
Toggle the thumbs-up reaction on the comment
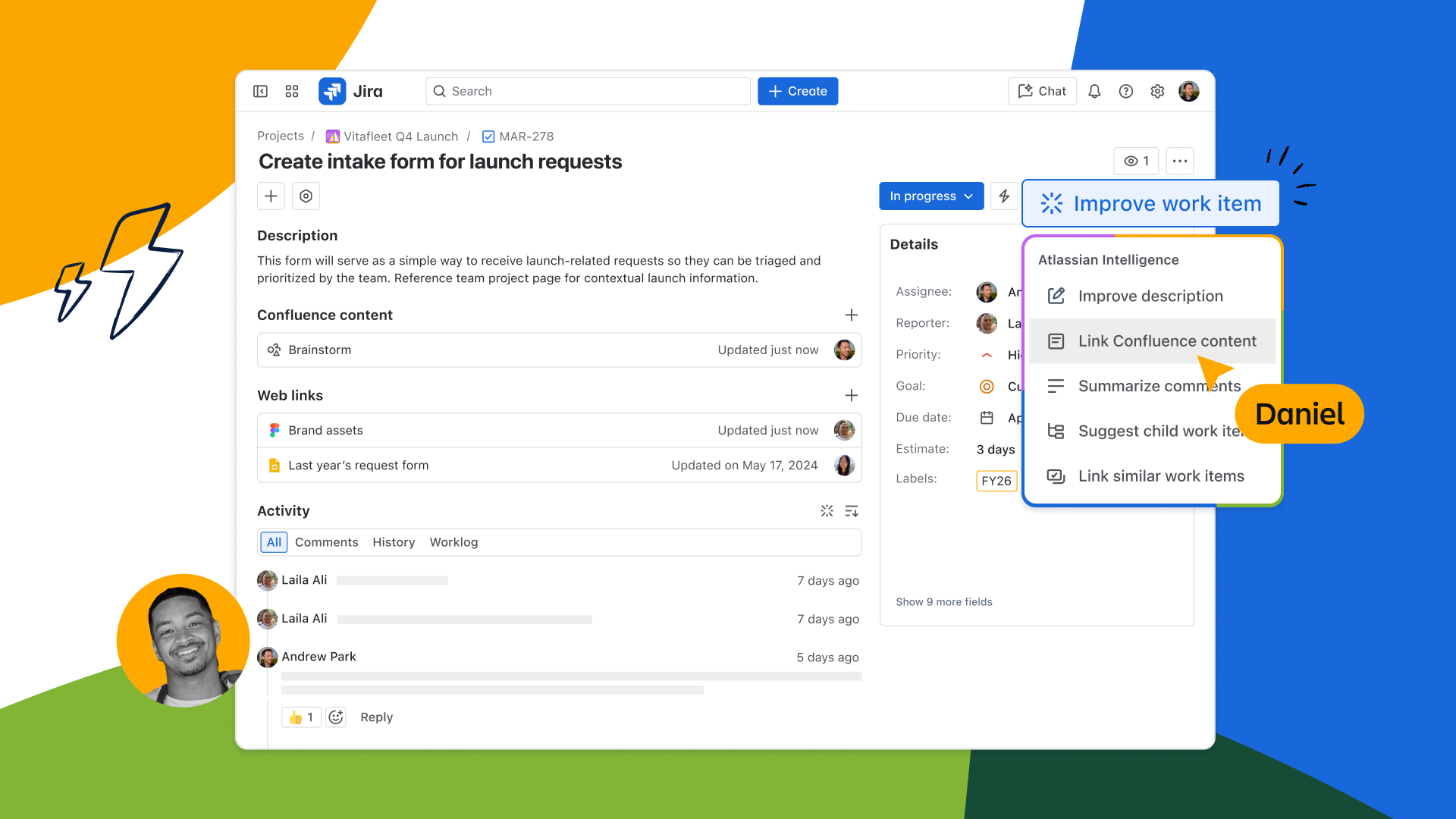tap(300, 717)
